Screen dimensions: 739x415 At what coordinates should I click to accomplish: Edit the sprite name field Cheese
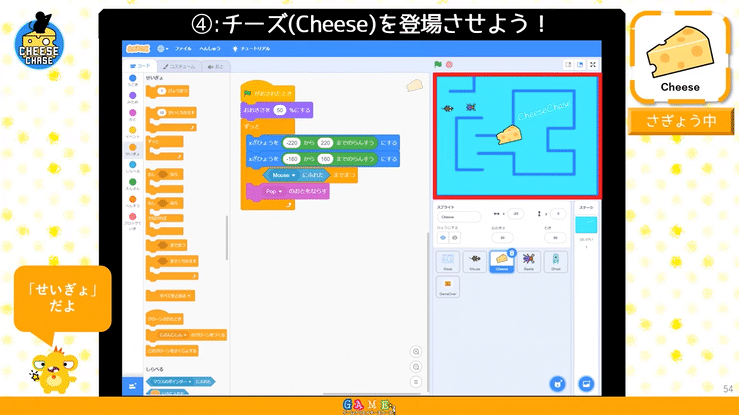(459, 217)
